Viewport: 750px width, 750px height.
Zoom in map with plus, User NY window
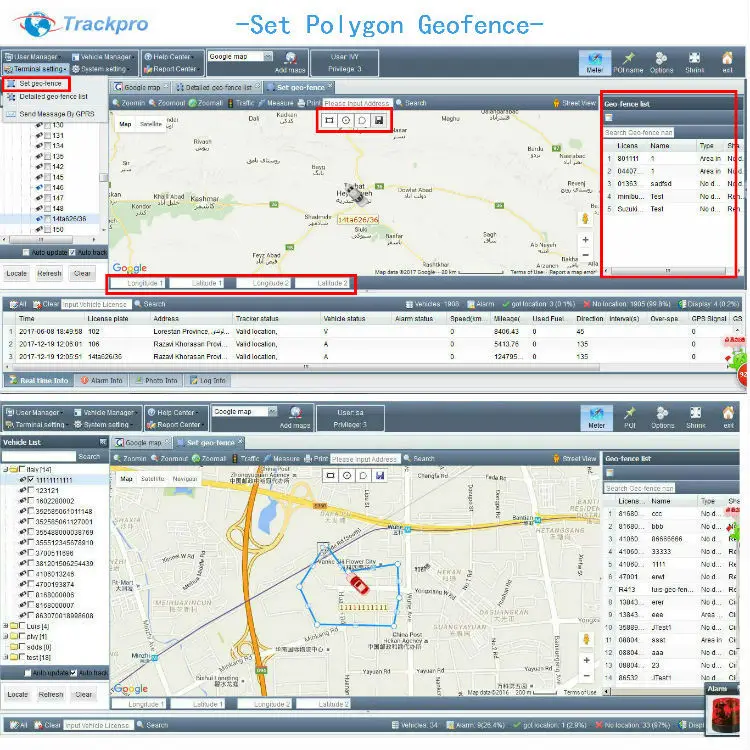[585, 240]
